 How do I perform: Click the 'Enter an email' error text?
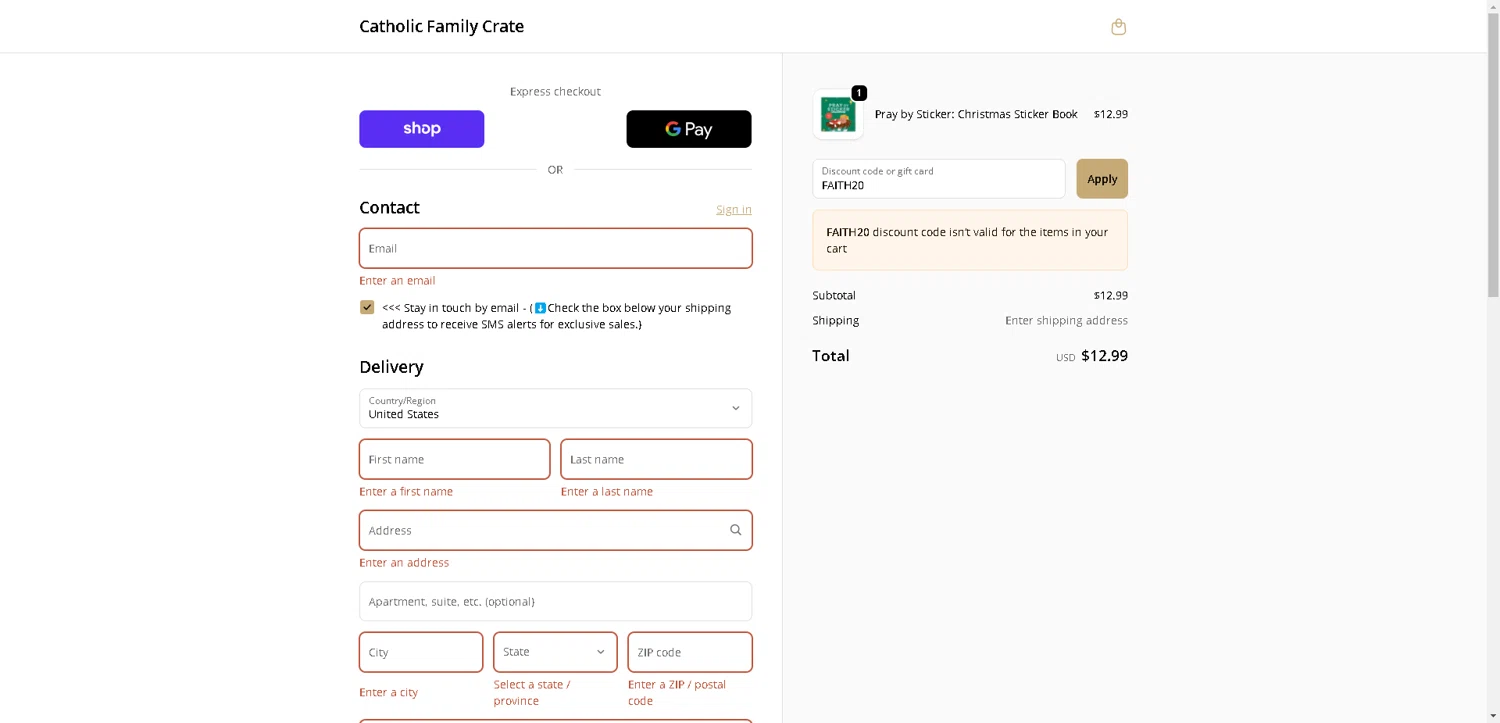[x=397, y=281]
